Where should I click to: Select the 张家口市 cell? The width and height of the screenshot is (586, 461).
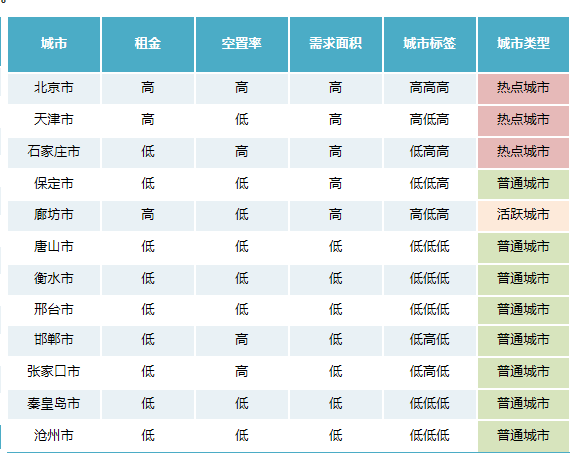54,372
